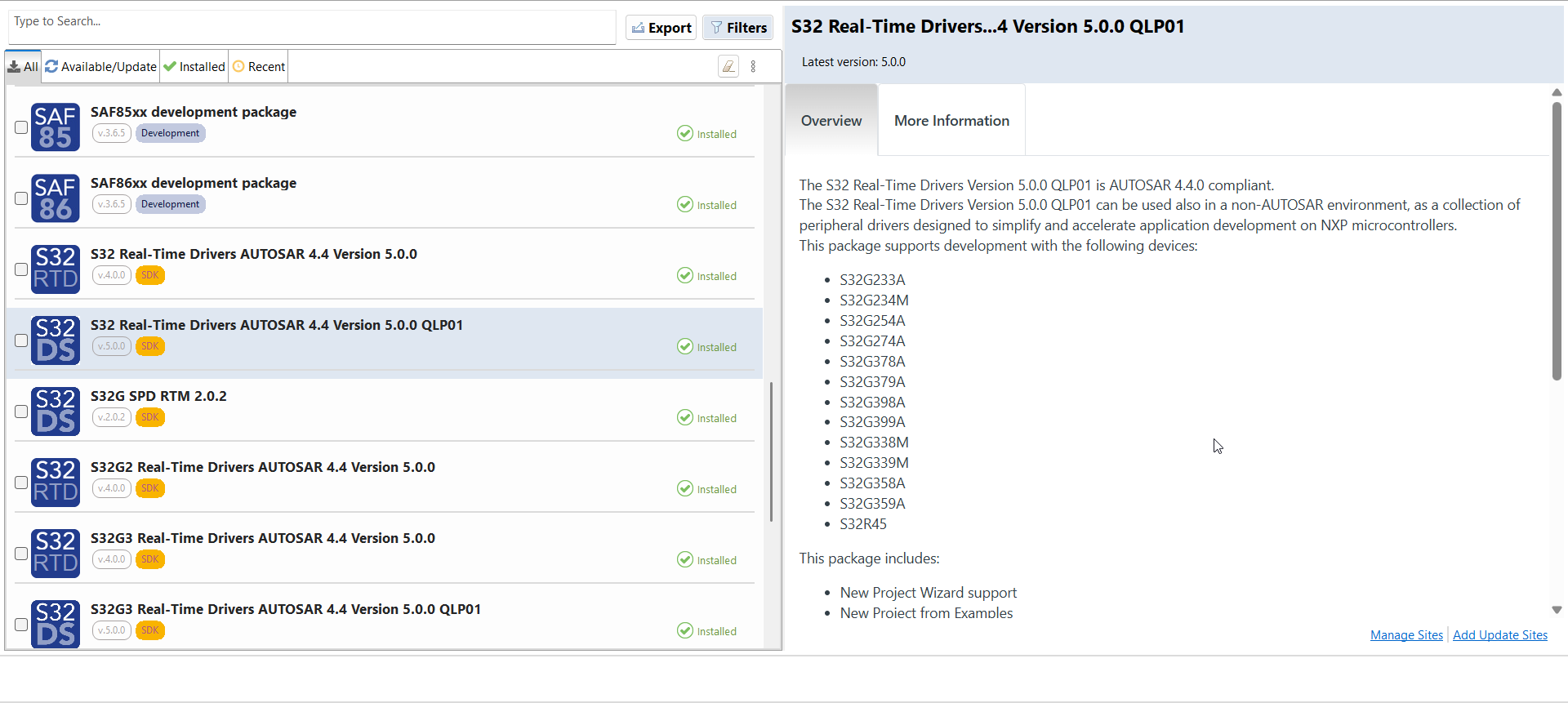
Task: Click v.3.6.5 version badge on SAF85xx
Action: tap(112, 133)
